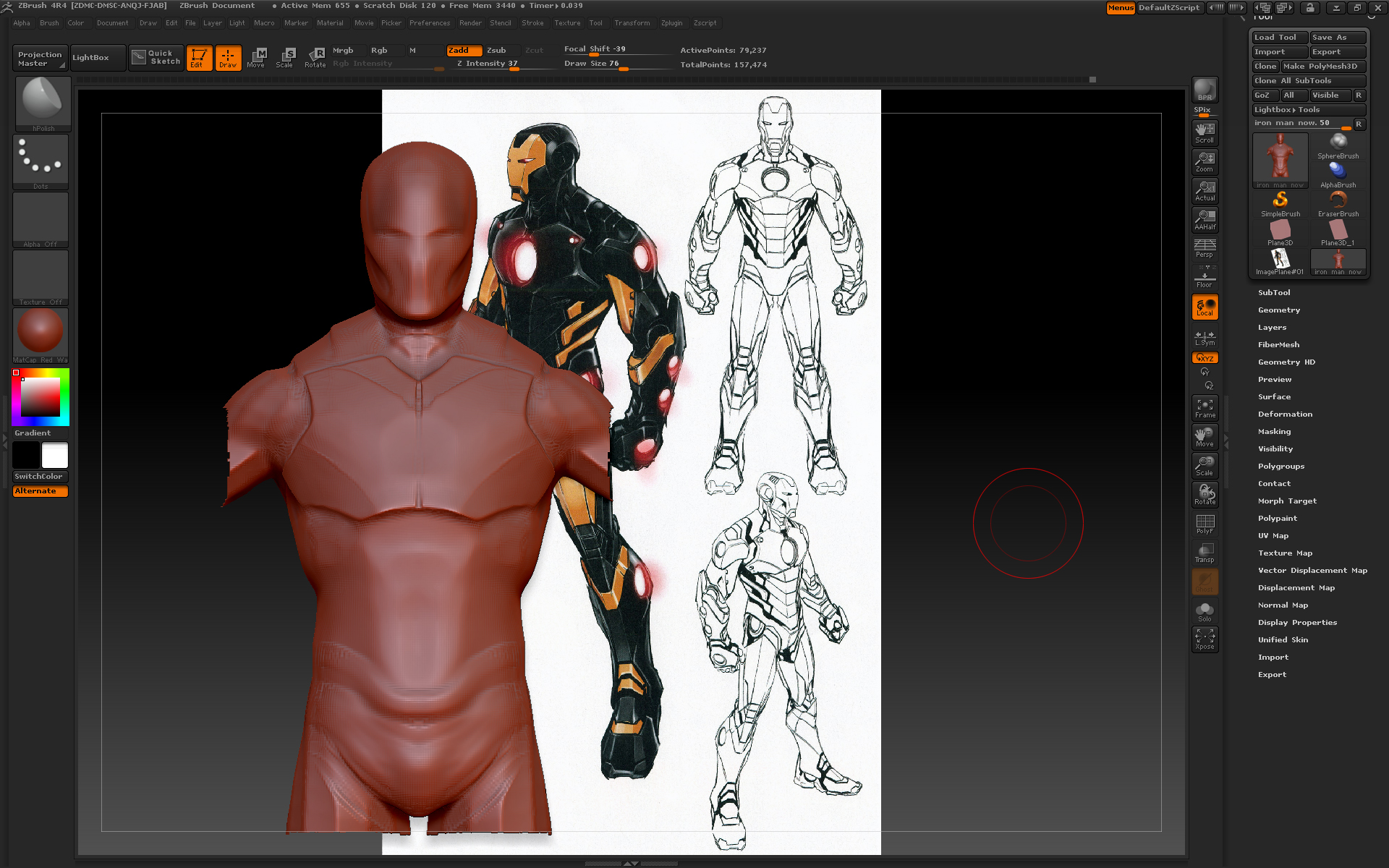The width and height of the screenshot is (1389, 868).
Task: Expand the Geometry subpalette
Action: 1278,310
